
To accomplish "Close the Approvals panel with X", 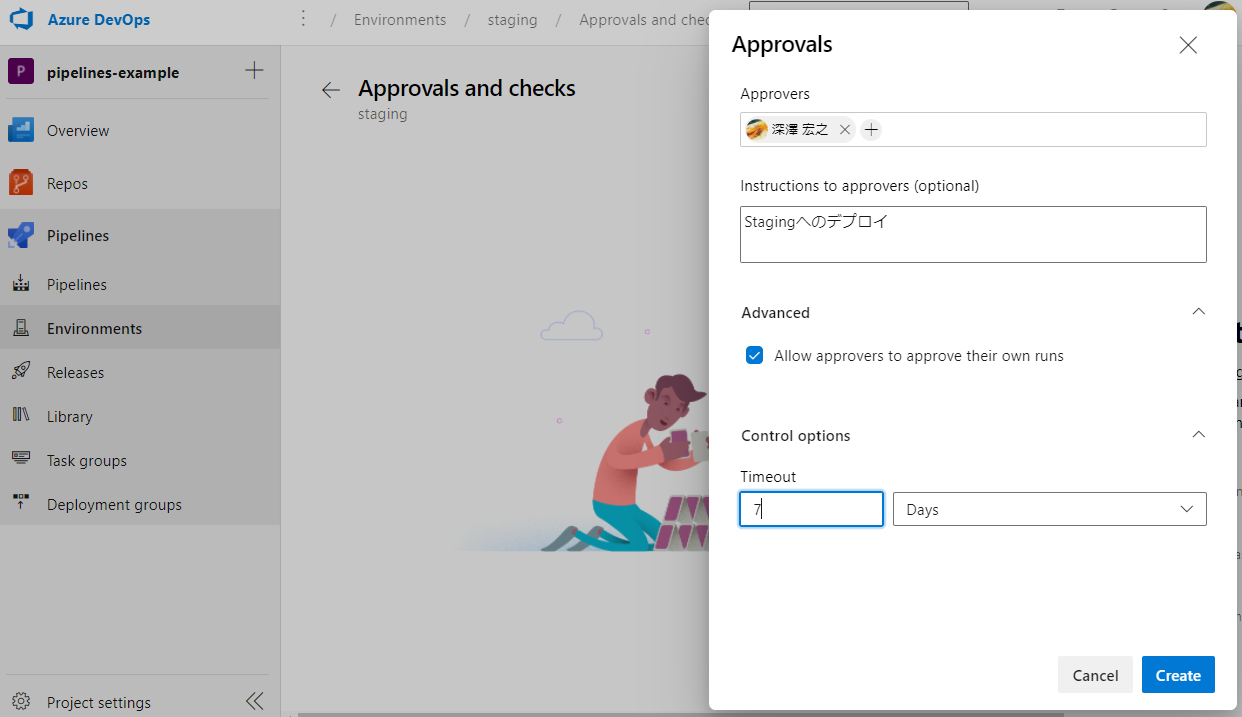I will [1188, 45].
